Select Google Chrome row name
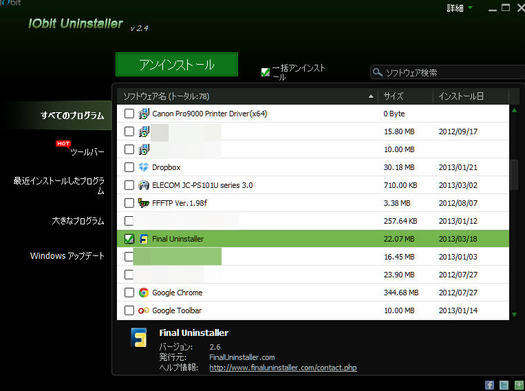Viewport: 525px width, 391px height. coord(177,293)
